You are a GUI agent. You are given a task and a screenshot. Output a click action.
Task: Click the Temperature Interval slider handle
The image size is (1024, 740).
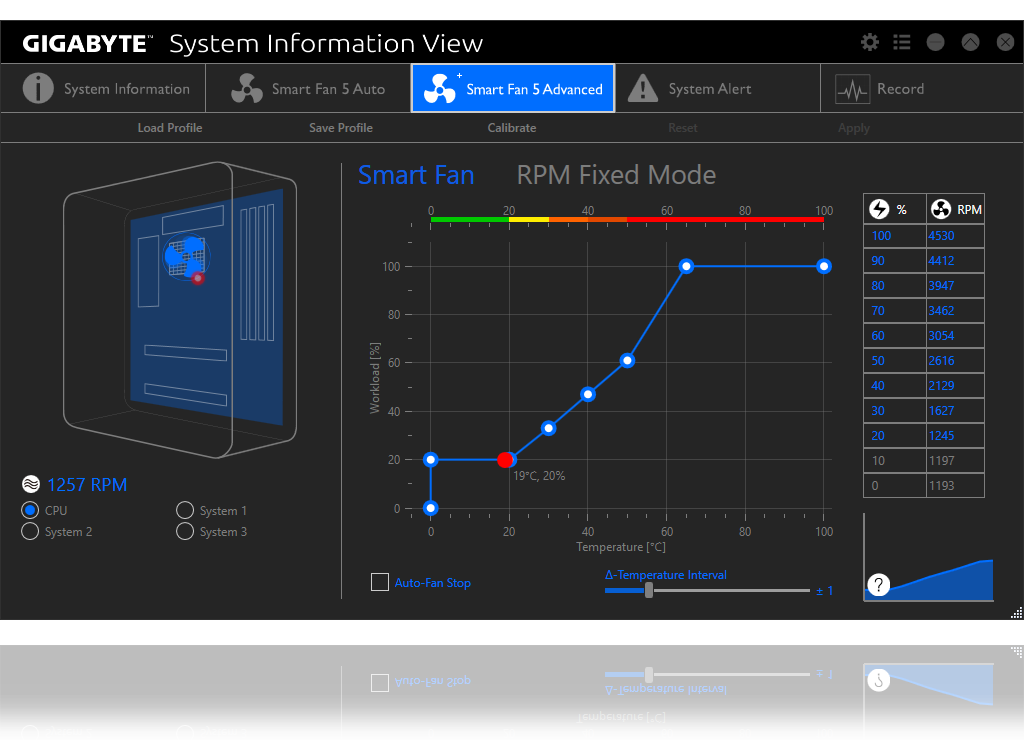click(649, 590)
